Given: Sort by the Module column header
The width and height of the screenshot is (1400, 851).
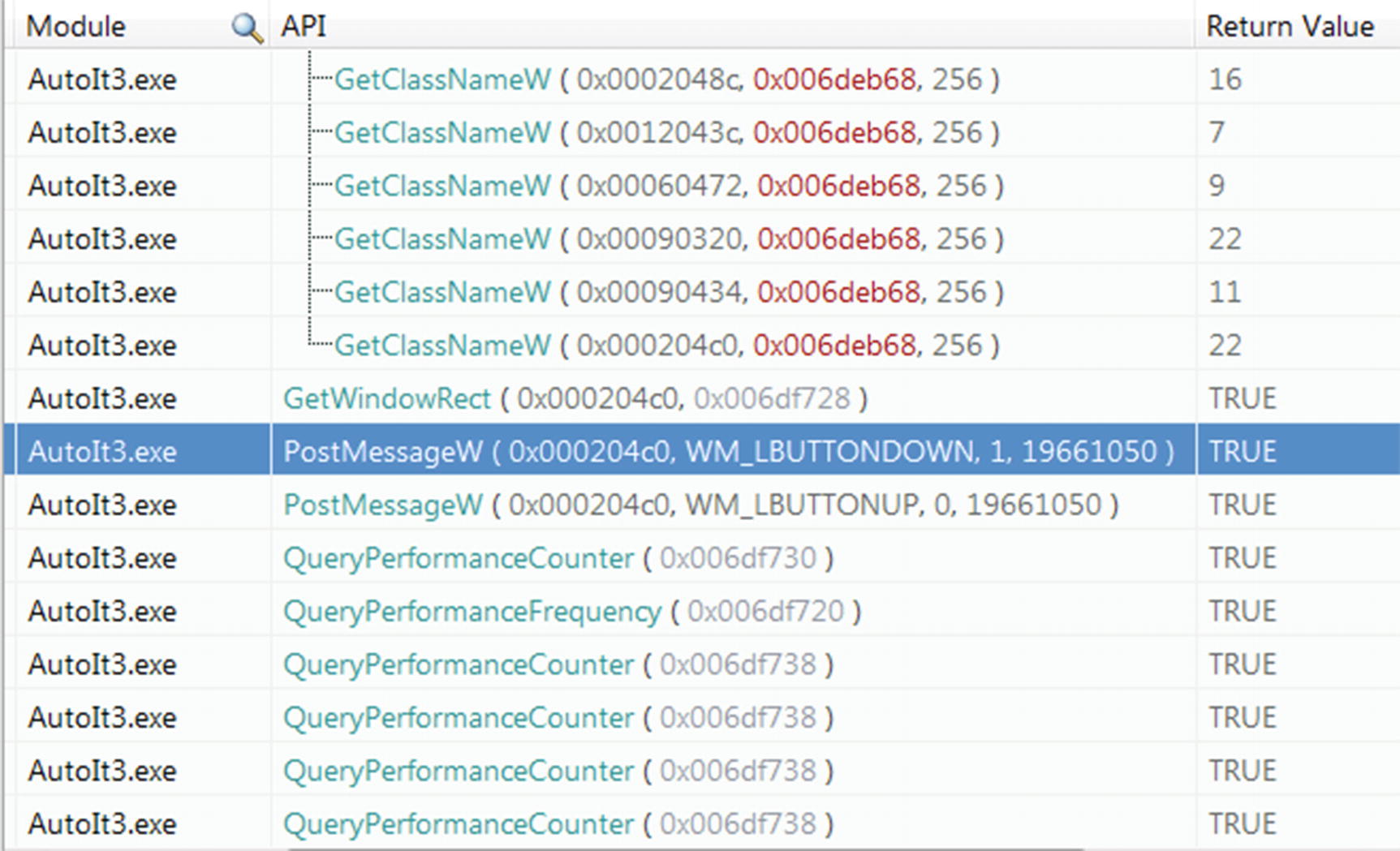Looking at the screenshot, I should (76, 27).
